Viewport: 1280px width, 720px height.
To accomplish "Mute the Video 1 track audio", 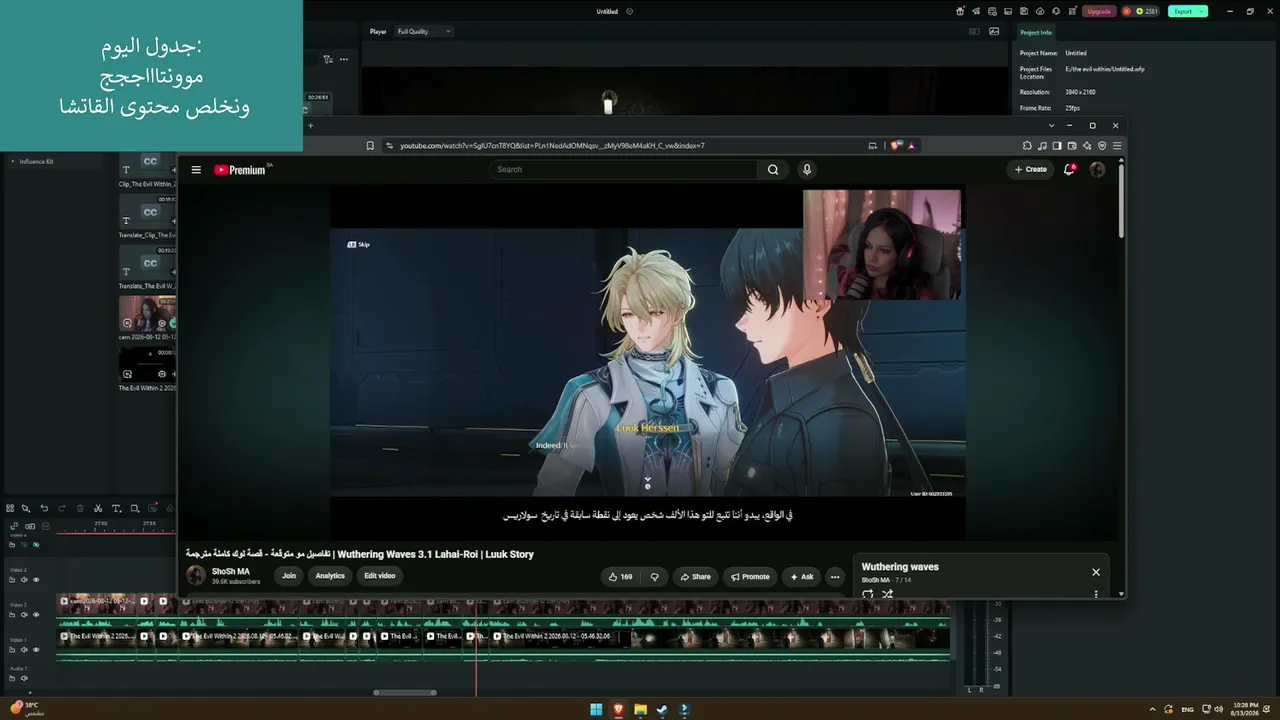I will tap(24, 649).
